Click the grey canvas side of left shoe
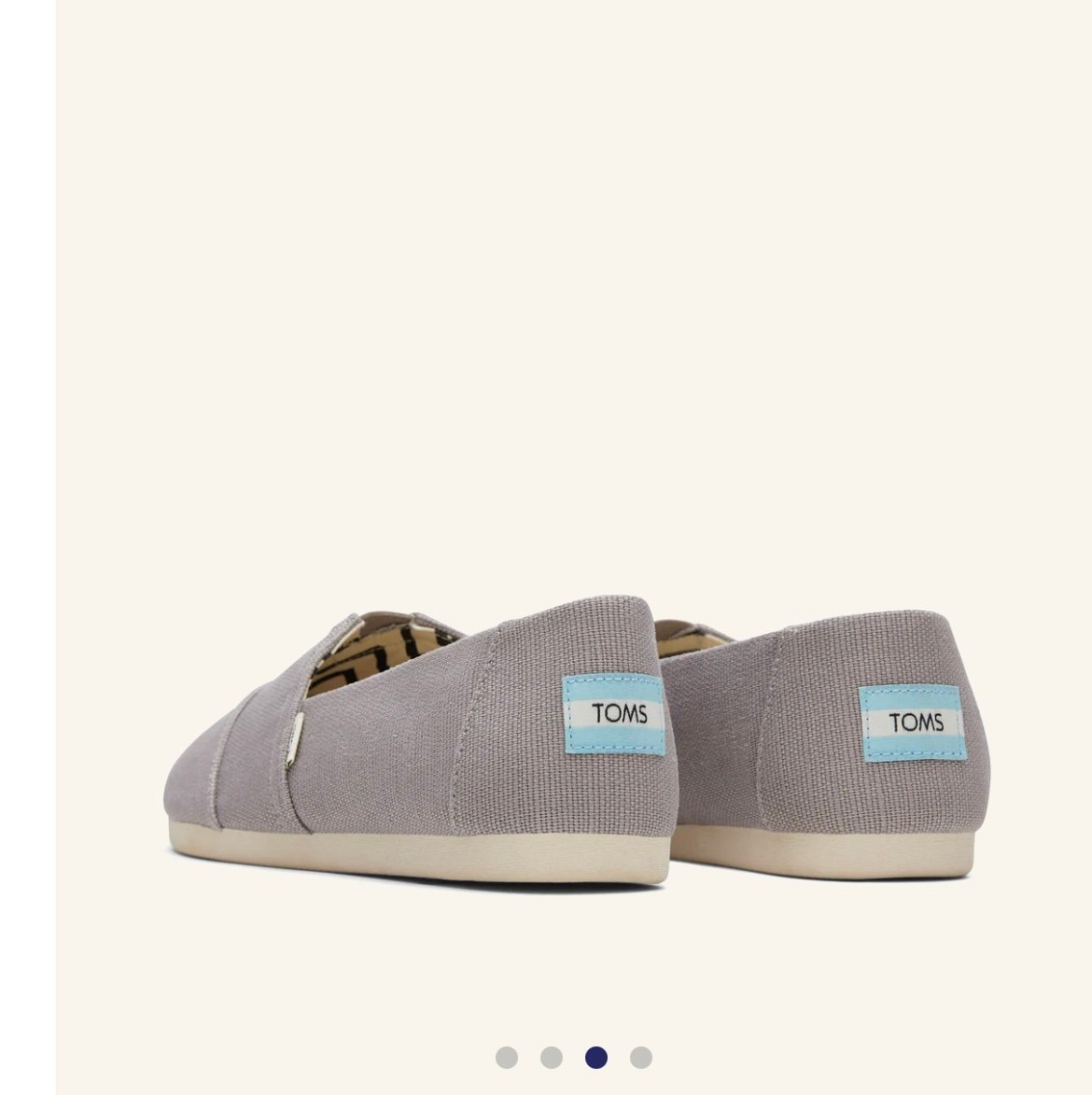The width and height of the screenshot is (1092, 1095). 391,754
